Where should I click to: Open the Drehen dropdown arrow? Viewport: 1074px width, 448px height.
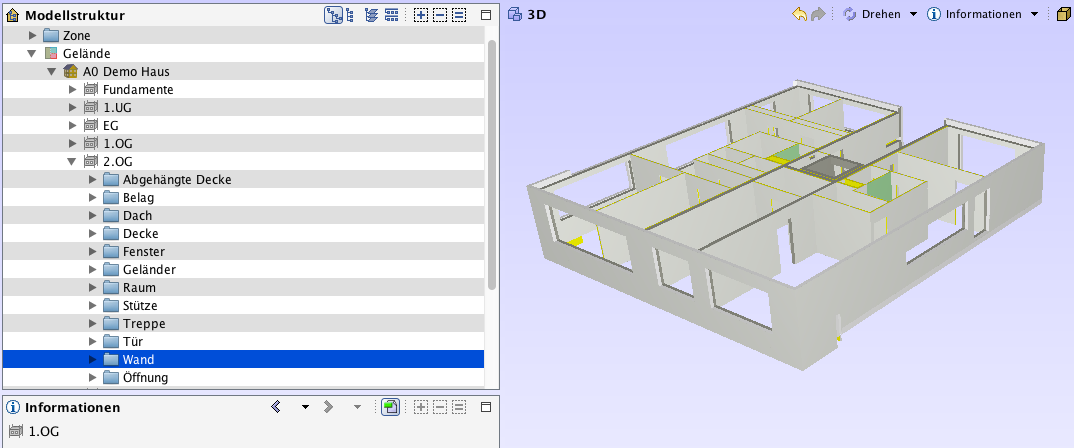coord(913,14)
